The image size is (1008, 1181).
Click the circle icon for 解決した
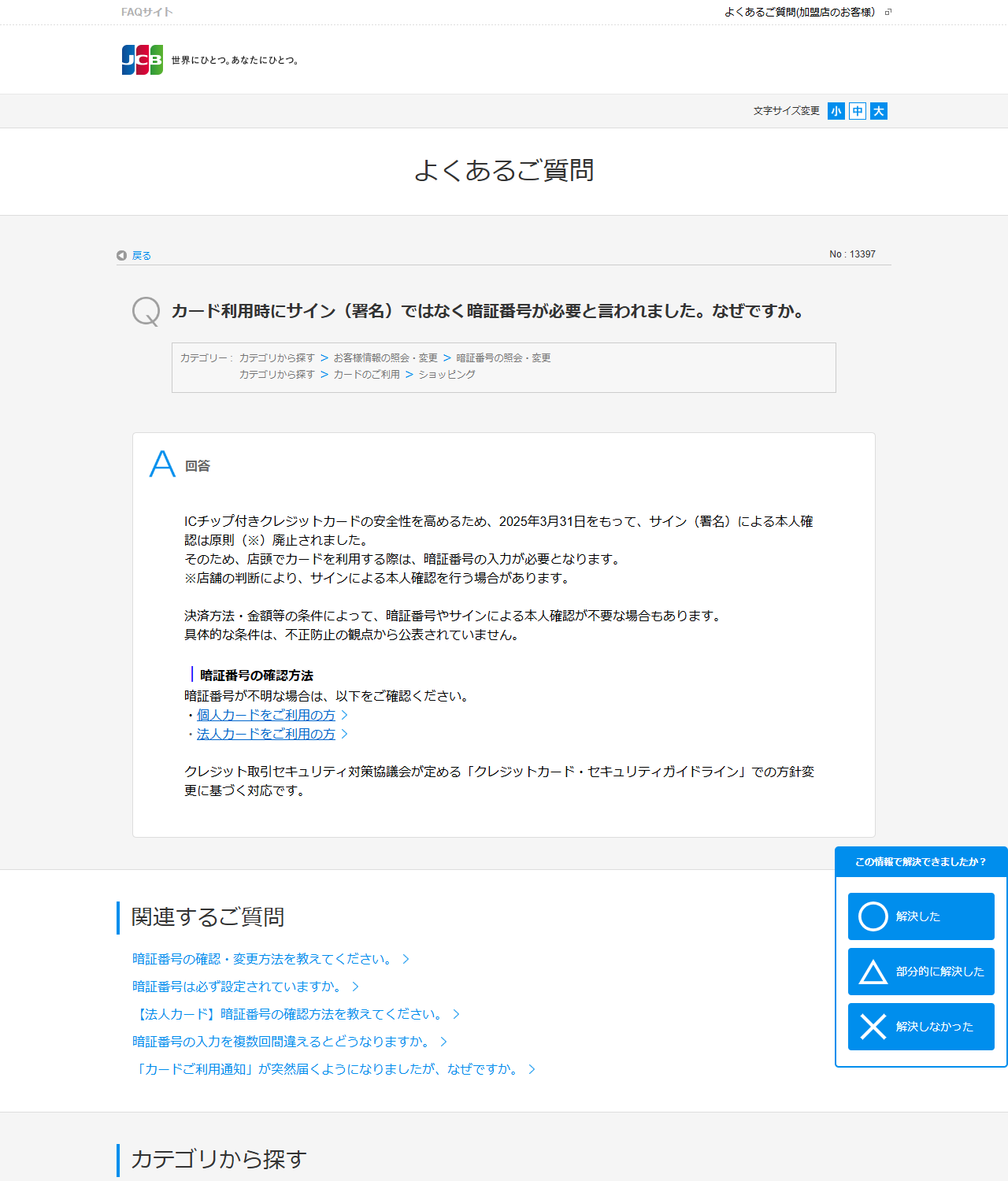pos(873,916)
